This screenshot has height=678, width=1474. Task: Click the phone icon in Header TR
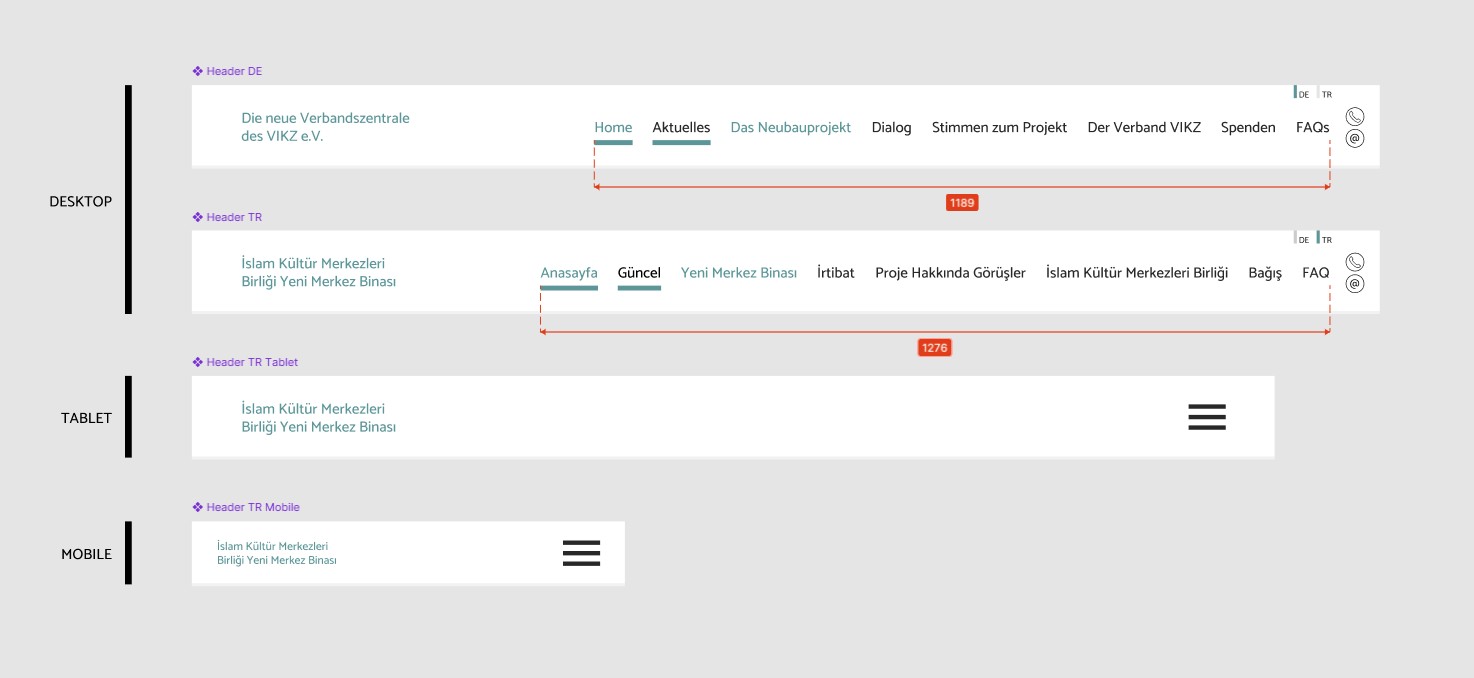(1355, 262)
